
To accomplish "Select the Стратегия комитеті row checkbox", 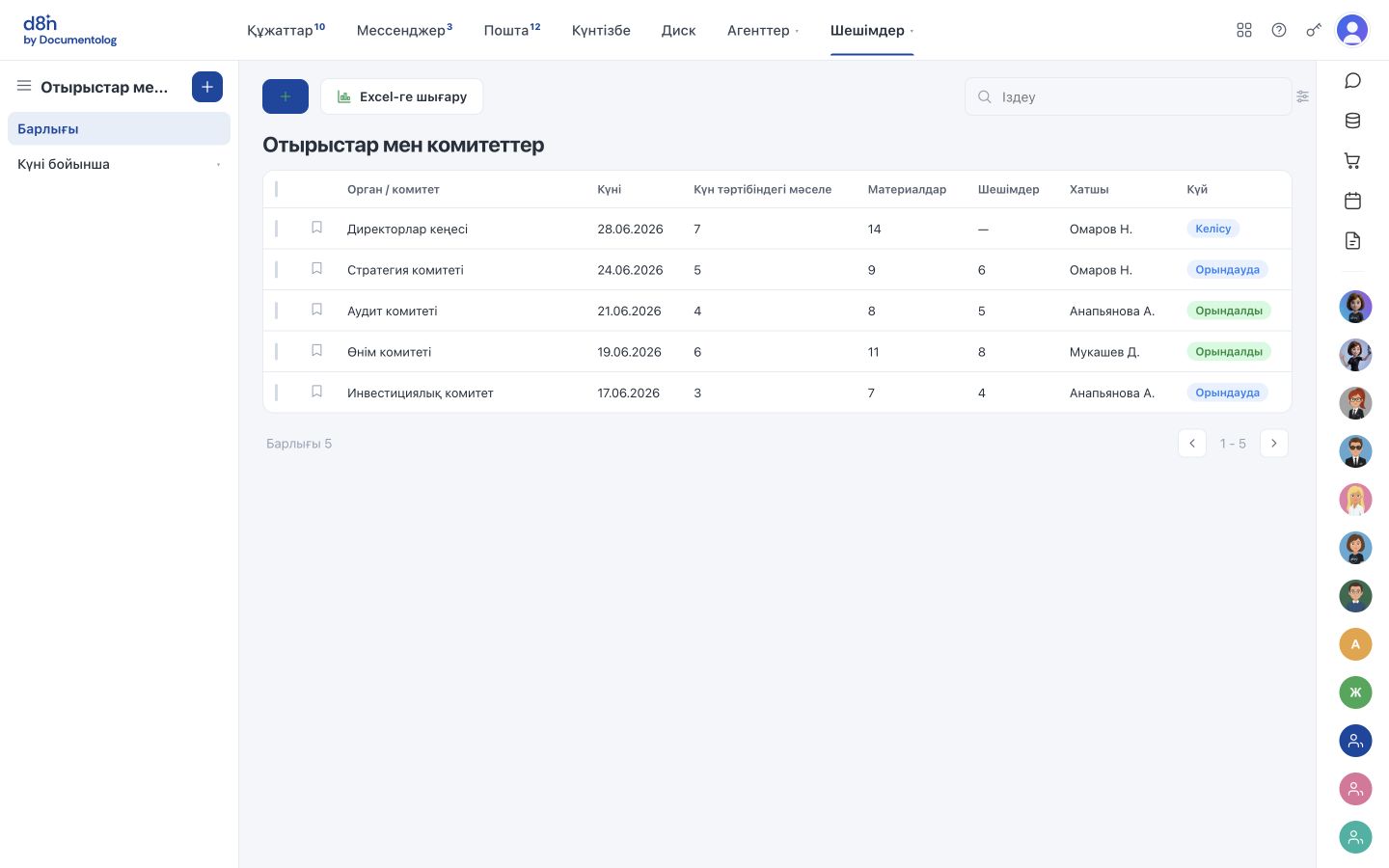I will 277,270.
